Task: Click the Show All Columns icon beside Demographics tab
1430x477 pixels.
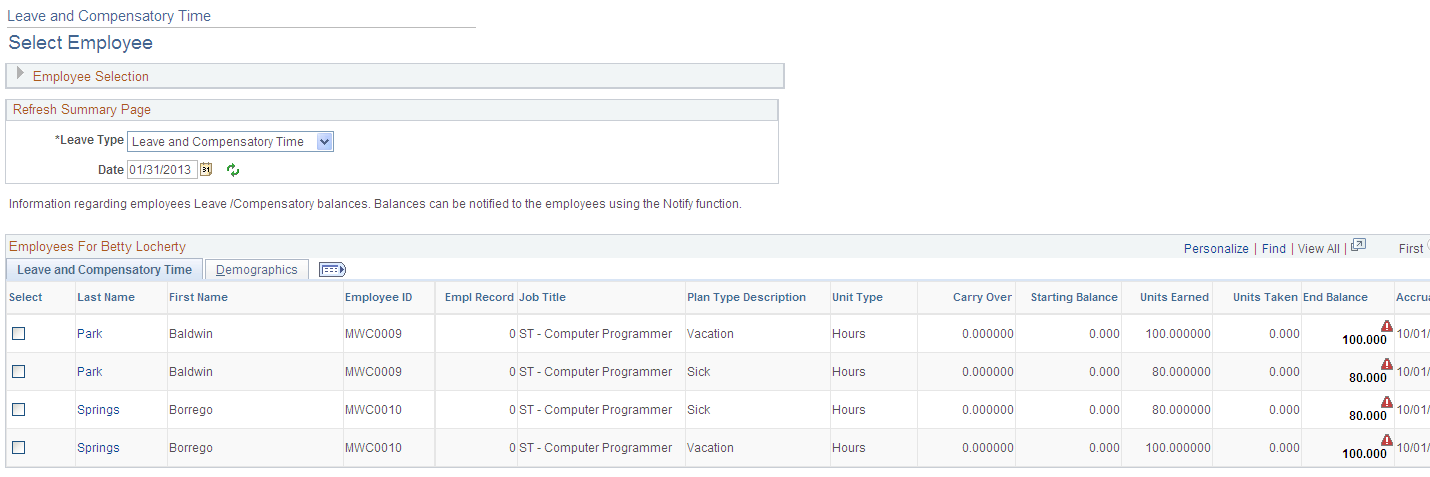Action: click(x=332, y=269)
